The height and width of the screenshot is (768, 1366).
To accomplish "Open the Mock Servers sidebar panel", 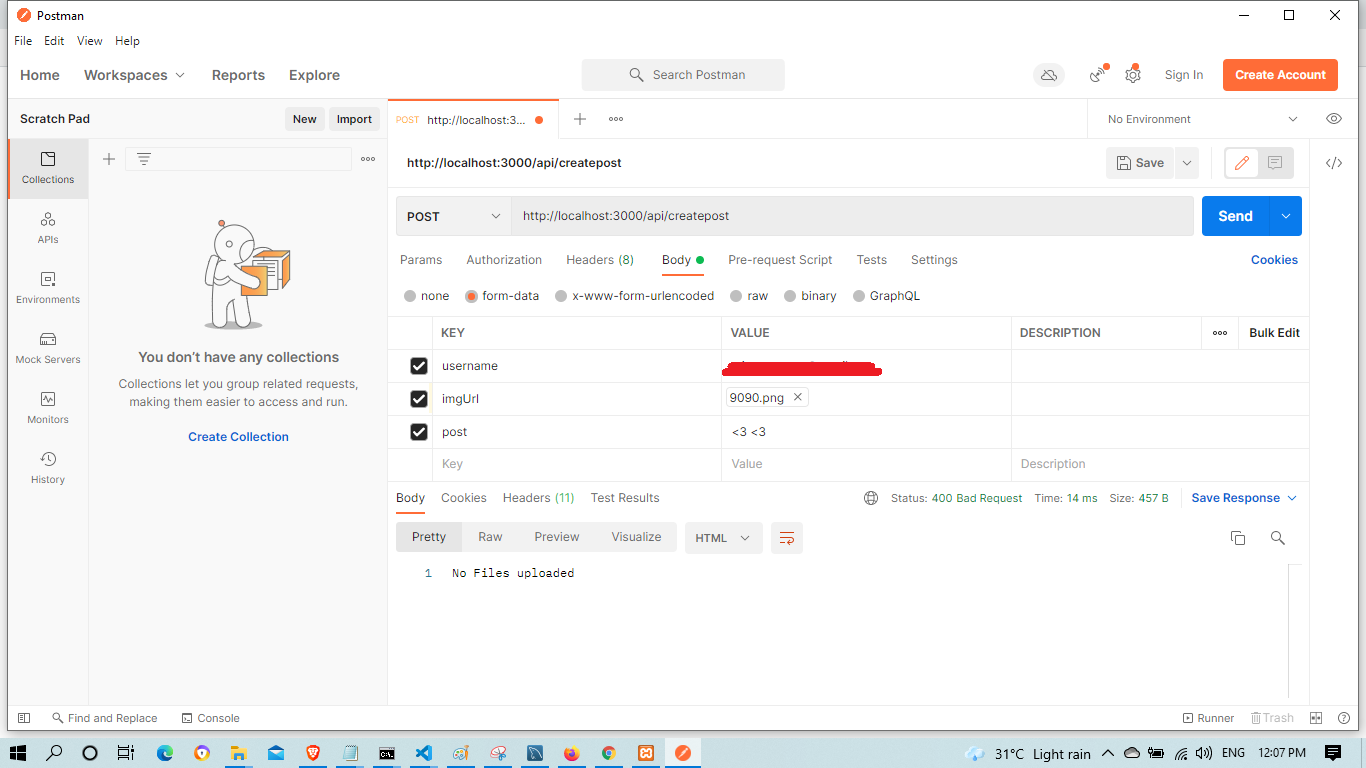I will pyautogui.click(x=48, y=348).
